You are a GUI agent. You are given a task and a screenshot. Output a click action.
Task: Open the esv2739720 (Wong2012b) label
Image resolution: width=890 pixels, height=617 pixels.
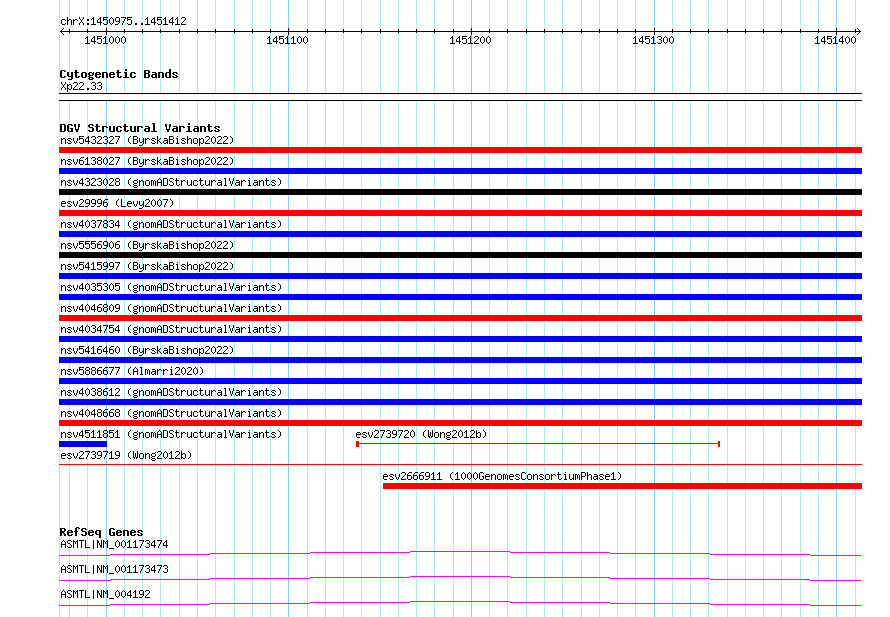(421, 434)
